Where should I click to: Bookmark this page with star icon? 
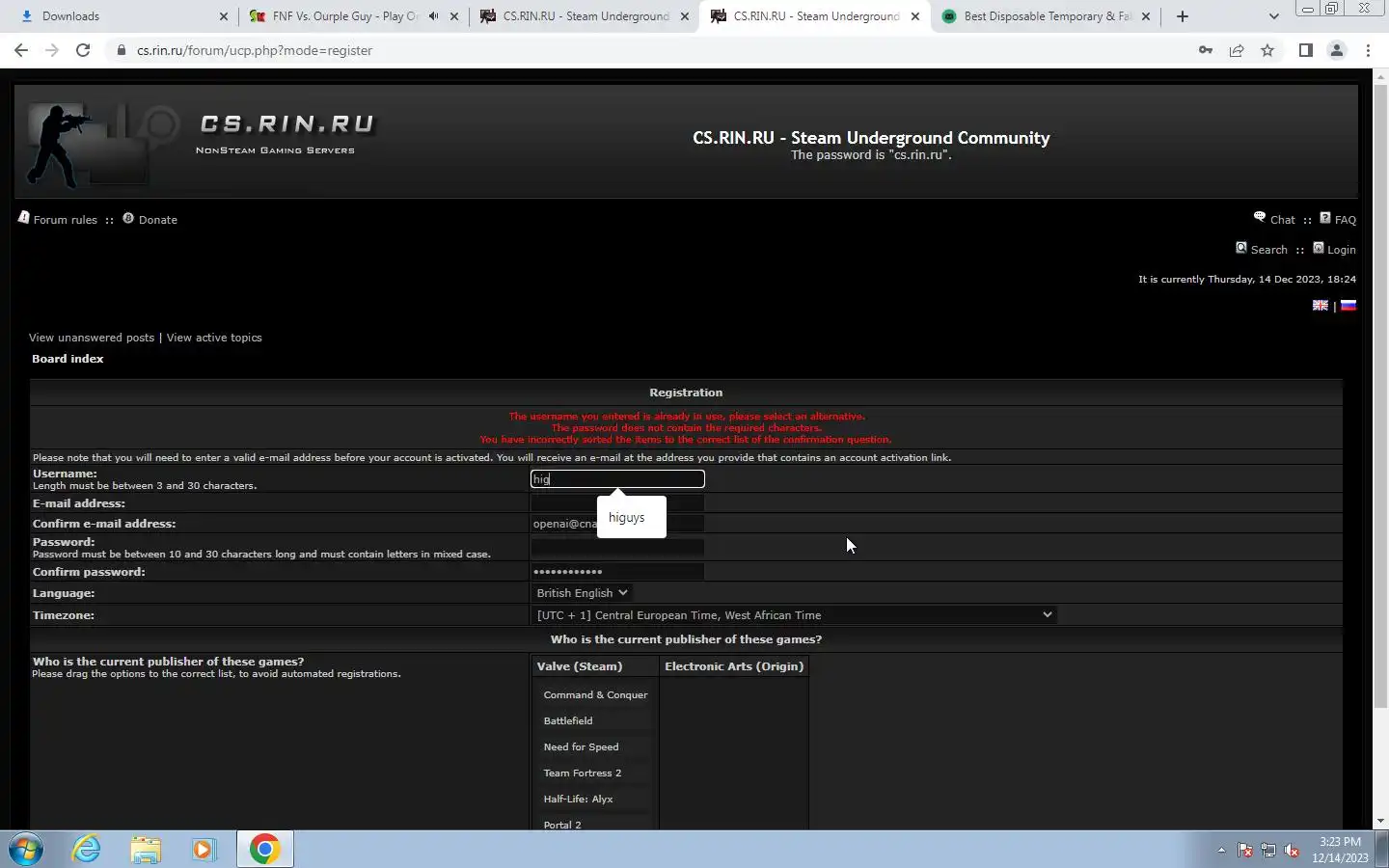[1267, 50]
